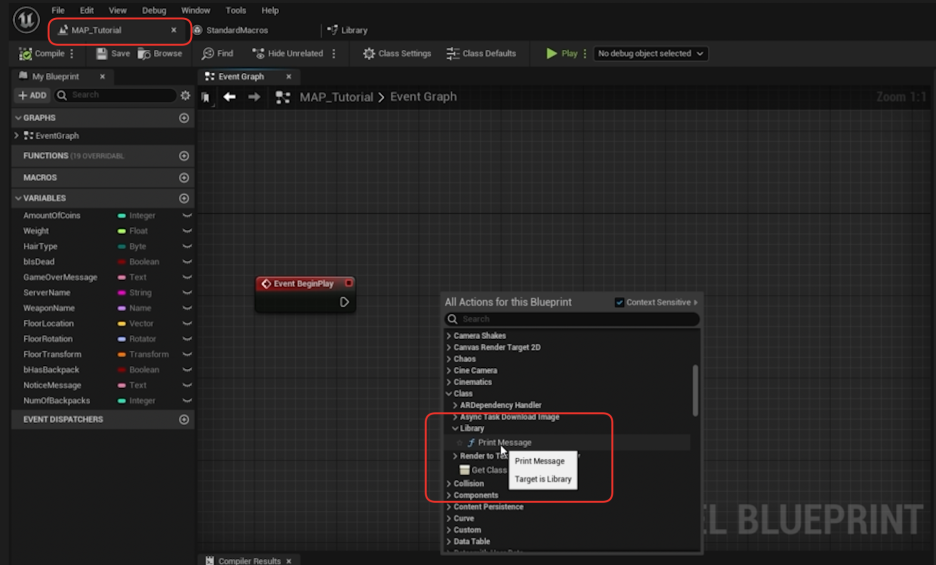Navigate back in graph history
Screen dimensions: 936x565
[229, 97]
